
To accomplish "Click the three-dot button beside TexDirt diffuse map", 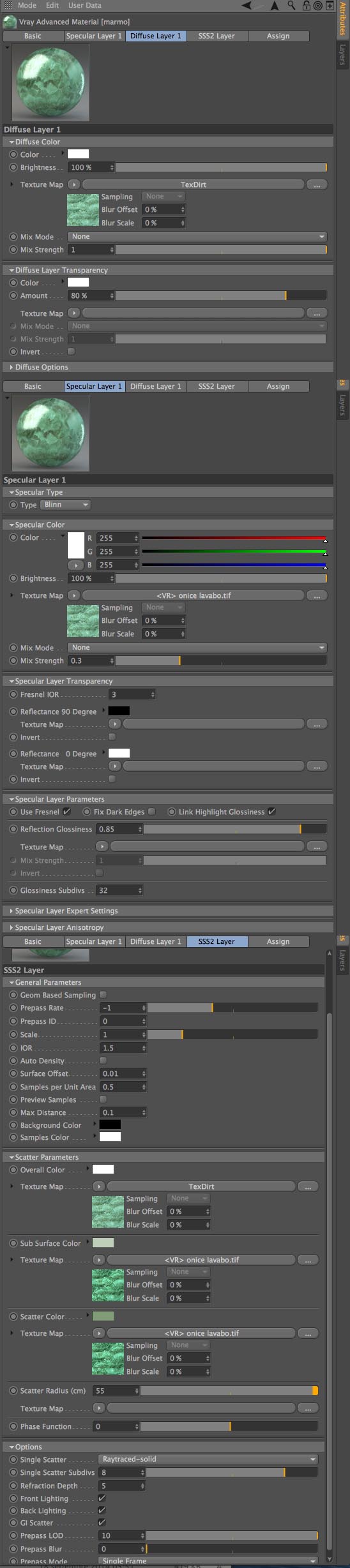I will pos(317,184).
